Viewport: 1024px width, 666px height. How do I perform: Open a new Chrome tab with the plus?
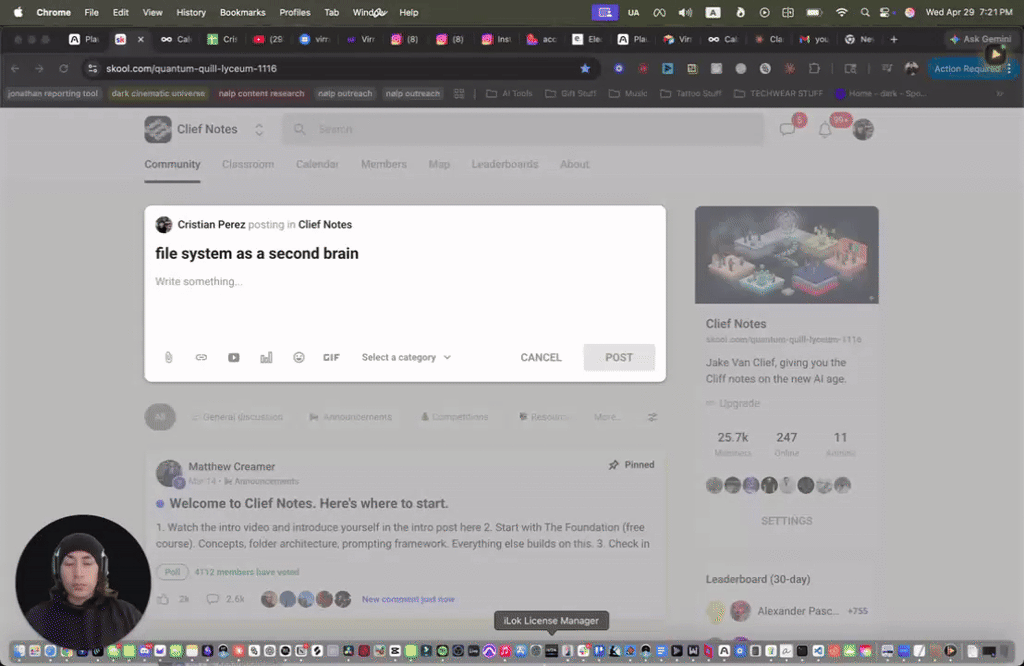(893, 39)
